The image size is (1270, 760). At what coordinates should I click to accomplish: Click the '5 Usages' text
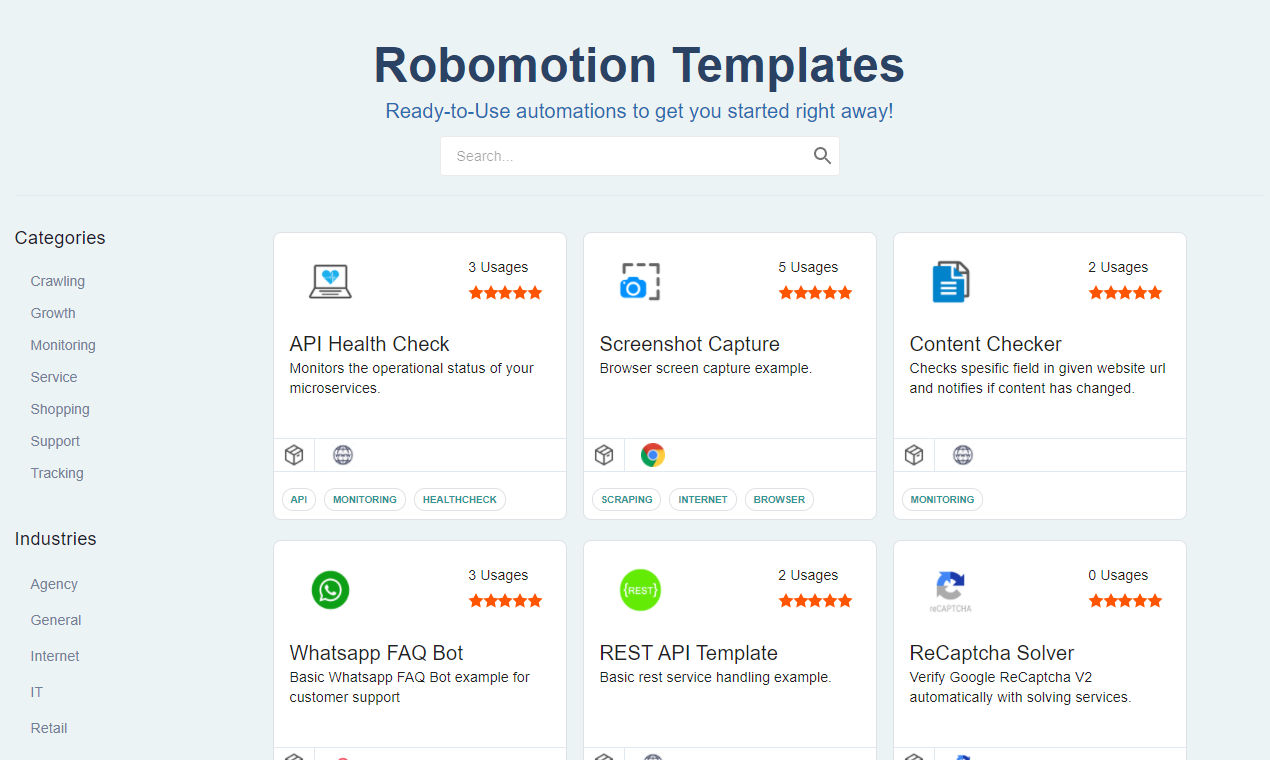pyautogui.click(x=808, y=267)
